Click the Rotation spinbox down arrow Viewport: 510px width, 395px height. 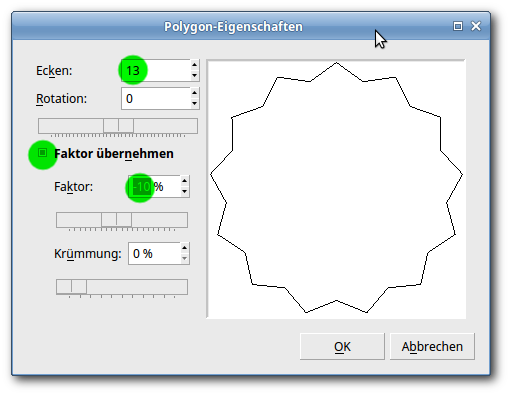pyautogui.click(x=195, y=104)
